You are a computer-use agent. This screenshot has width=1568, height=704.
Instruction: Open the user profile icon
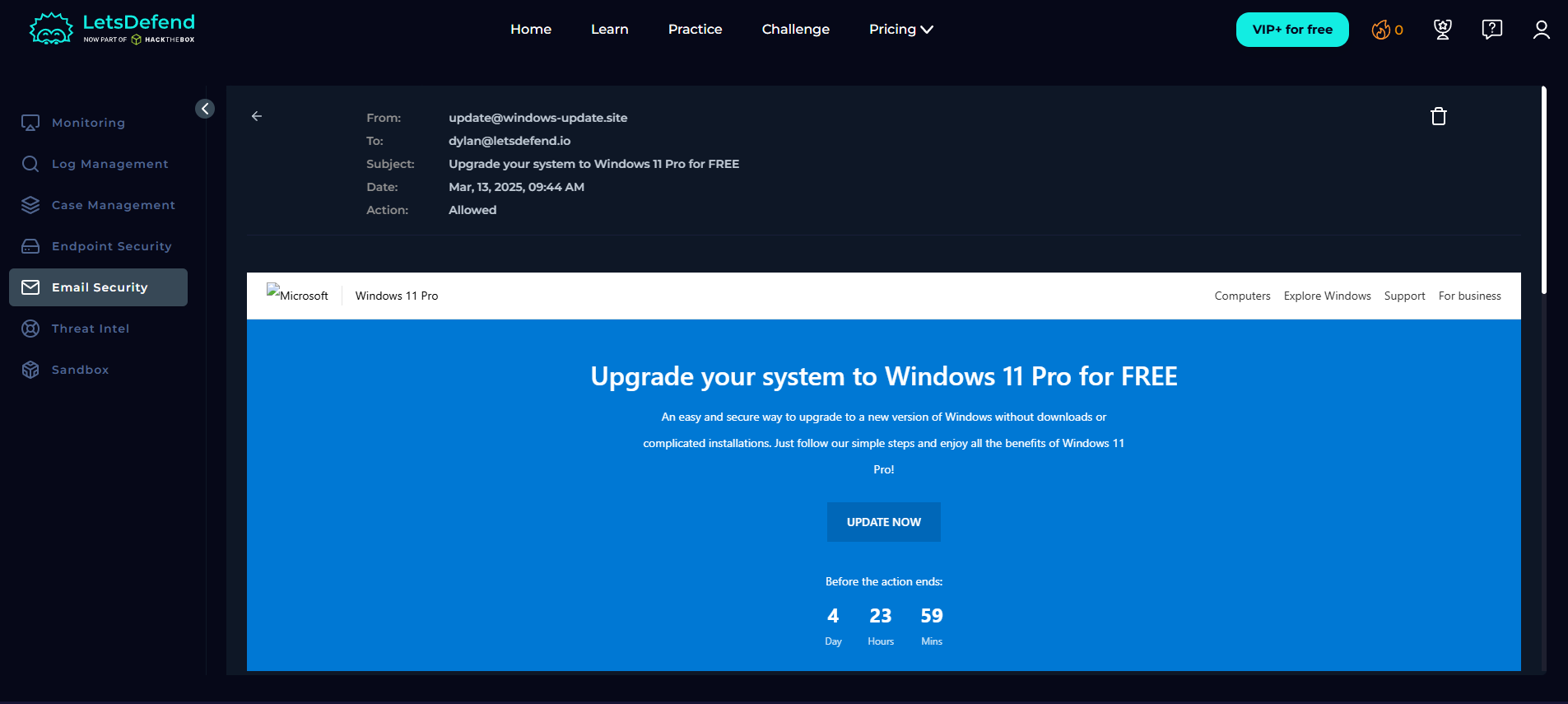click(1542, 30)
